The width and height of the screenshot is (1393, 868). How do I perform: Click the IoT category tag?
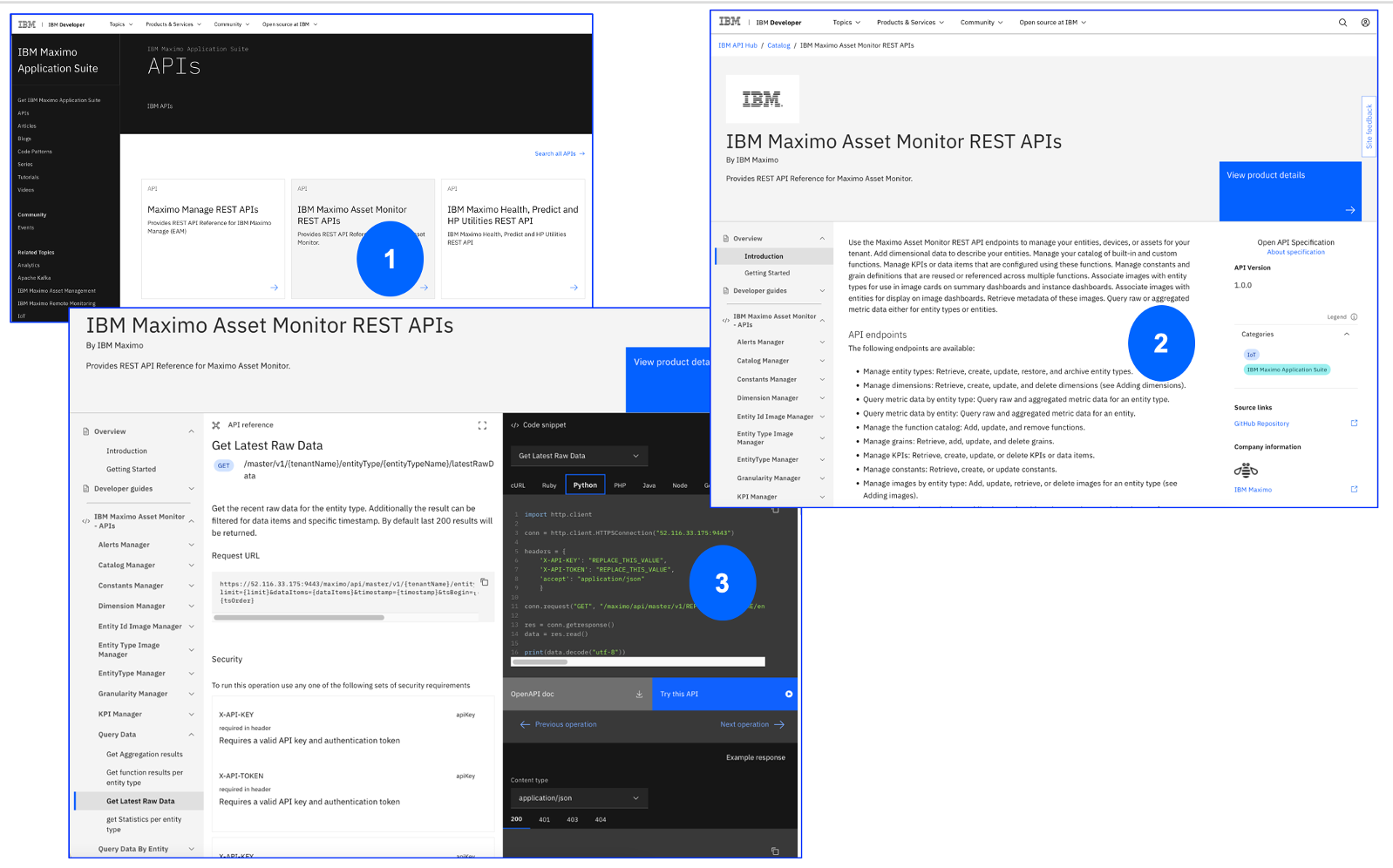pyautogui.click(x=1251, y=355)
